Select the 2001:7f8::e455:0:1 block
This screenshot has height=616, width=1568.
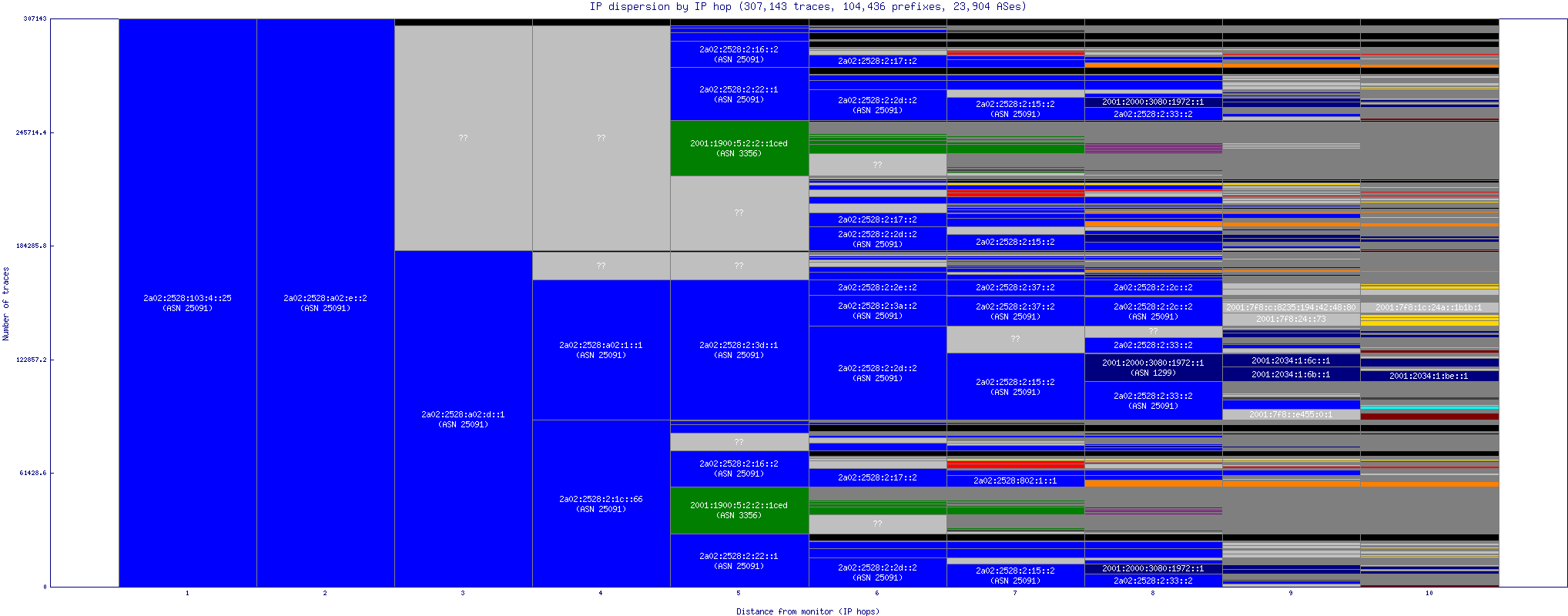pyautogui.click(x=1291, y=414)
